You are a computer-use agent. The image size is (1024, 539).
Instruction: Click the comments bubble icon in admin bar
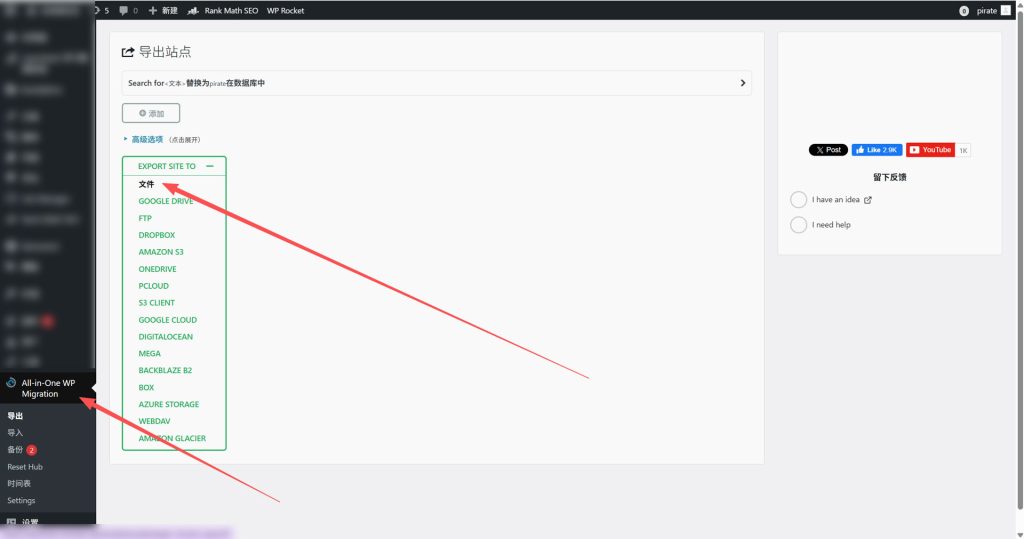[123, 10]
